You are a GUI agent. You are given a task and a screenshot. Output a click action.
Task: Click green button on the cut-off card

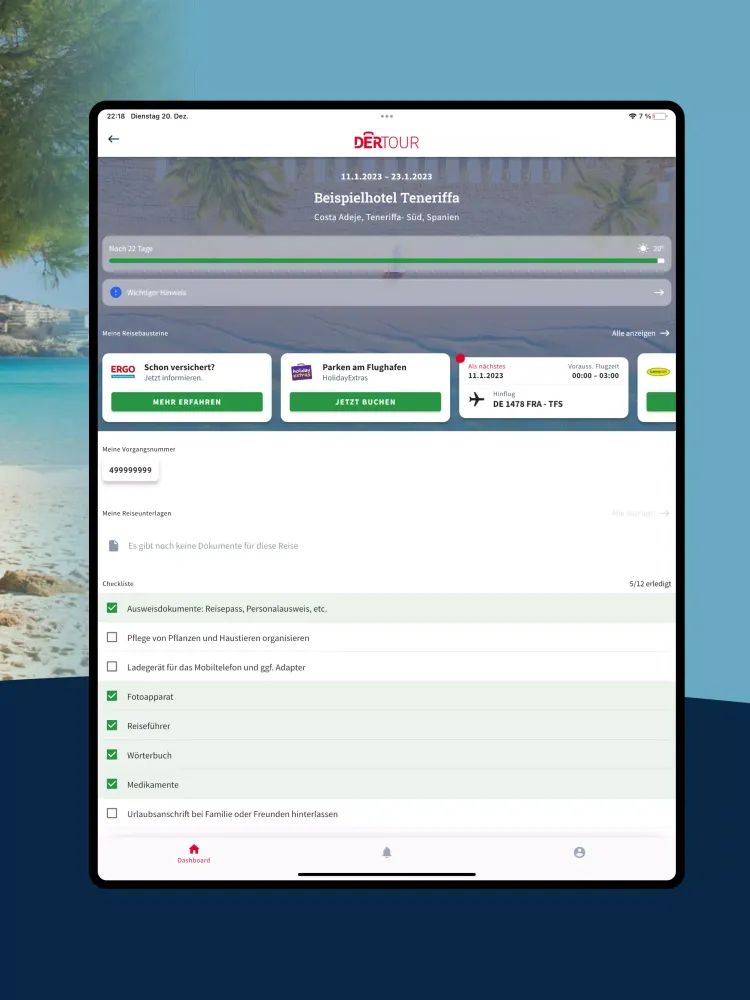pos(661,402)
